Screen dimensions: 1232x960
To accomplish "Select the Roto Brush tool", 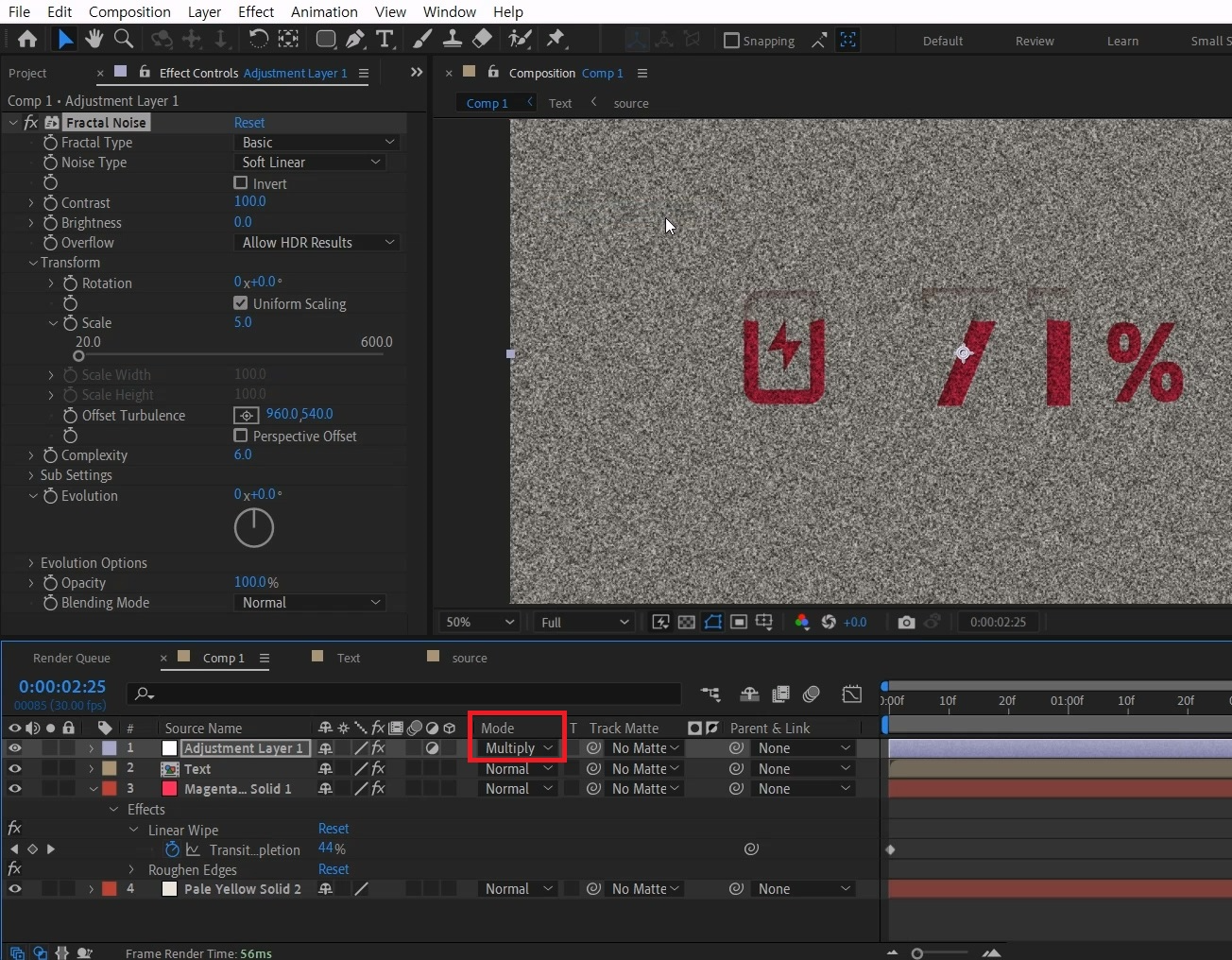I will [520, 39].
